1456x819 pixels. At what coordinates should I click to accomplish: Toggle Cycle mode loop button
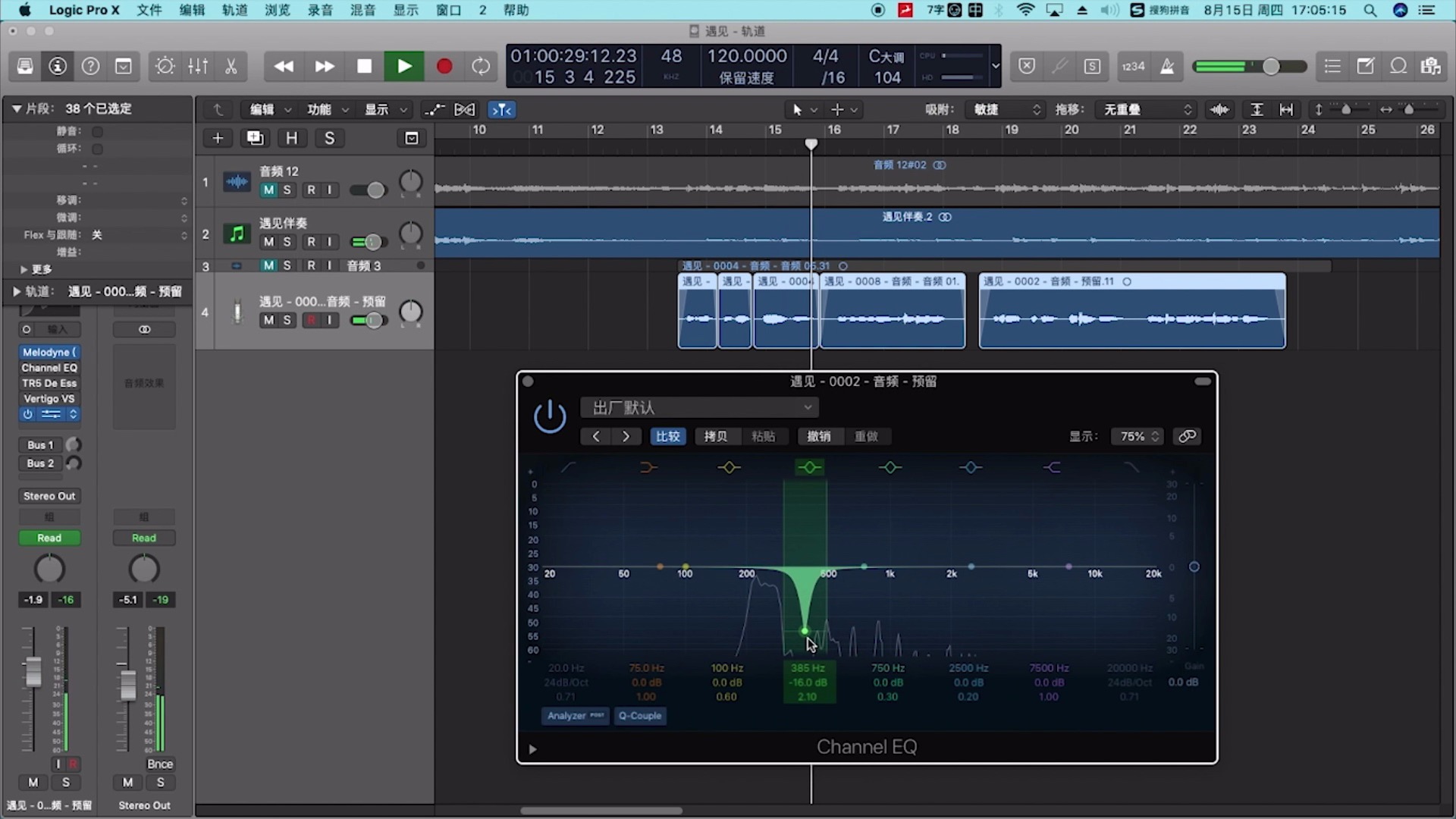point(481,67)
